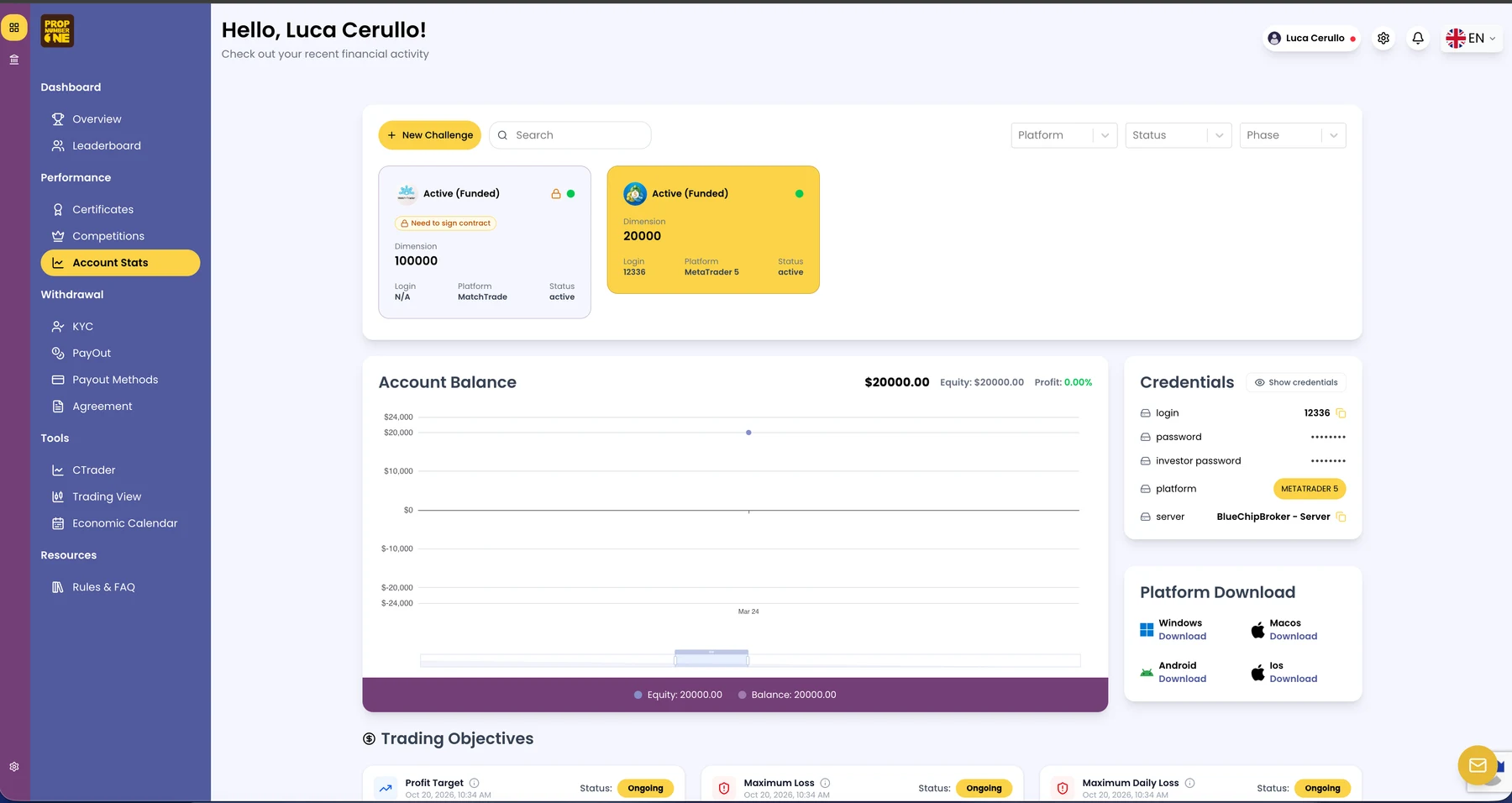
Task: Open notifications bell icon
Action: (x=1418, y=38)
